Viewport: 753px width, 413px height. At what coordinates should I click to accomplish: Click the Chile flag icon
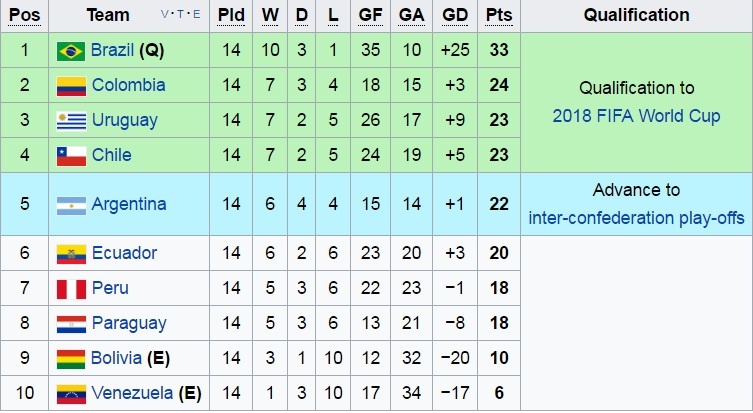pos(71,155)
